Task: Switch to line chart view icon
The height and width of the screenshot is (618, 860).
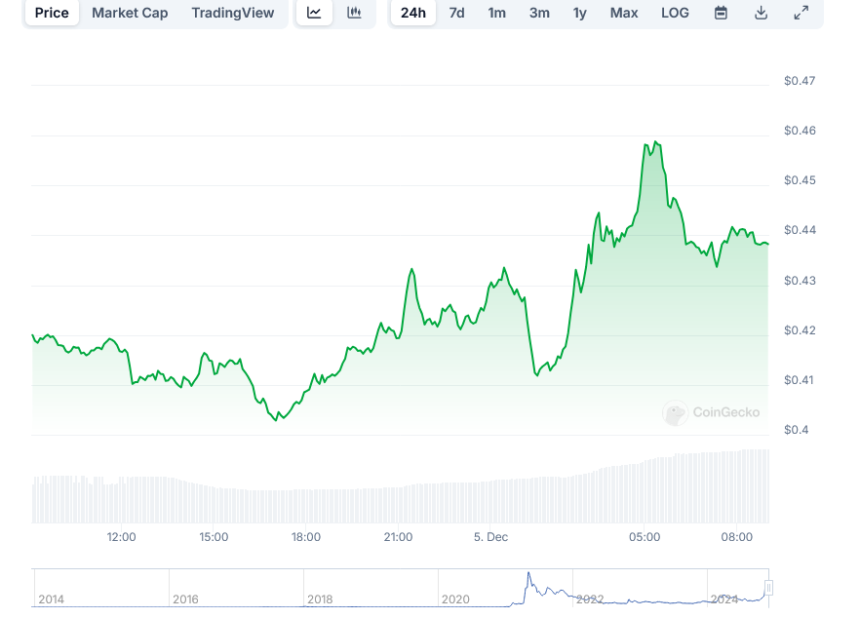Action: click(x=314, y=13)
